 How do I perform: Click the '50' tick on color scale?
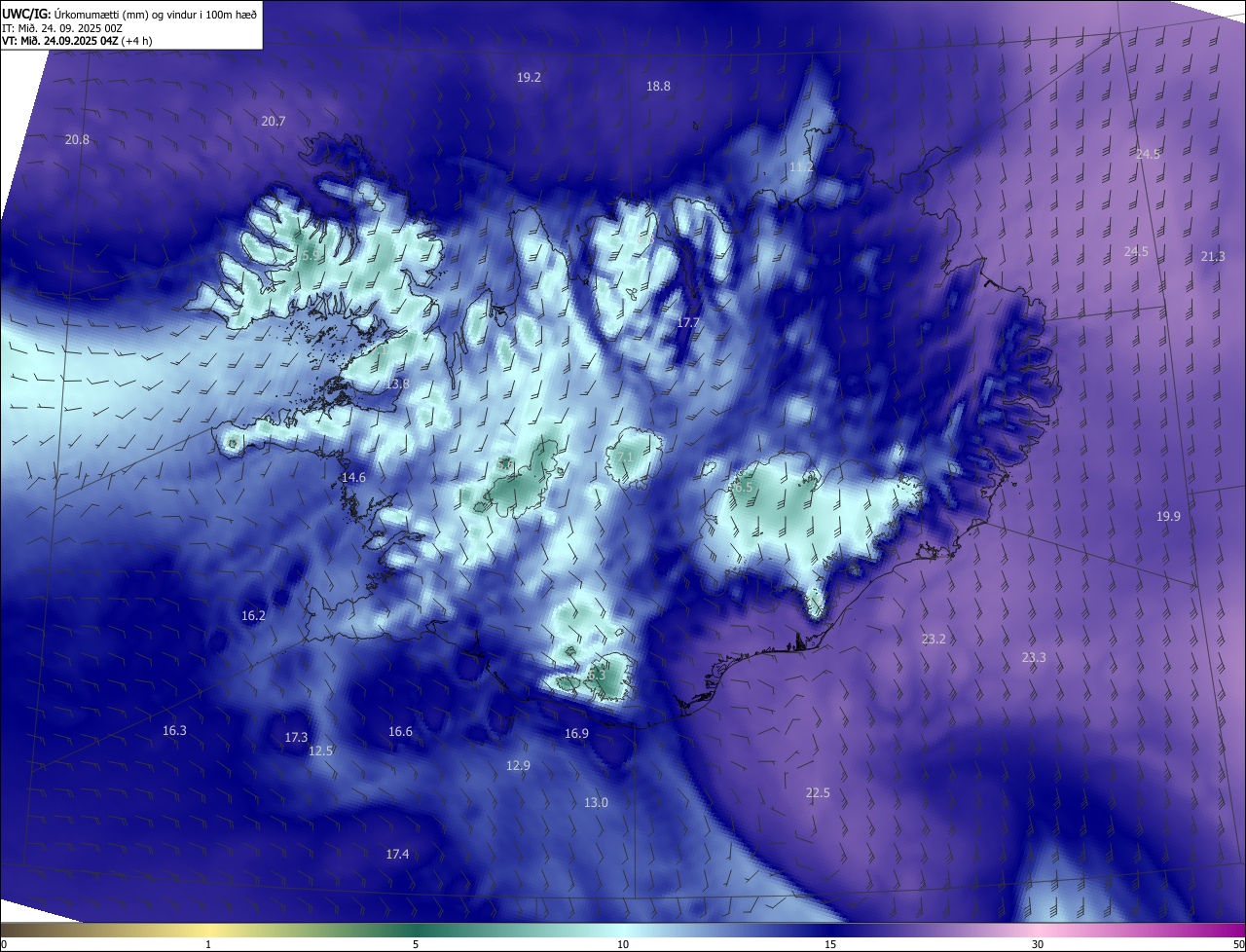click(1238, 944)
